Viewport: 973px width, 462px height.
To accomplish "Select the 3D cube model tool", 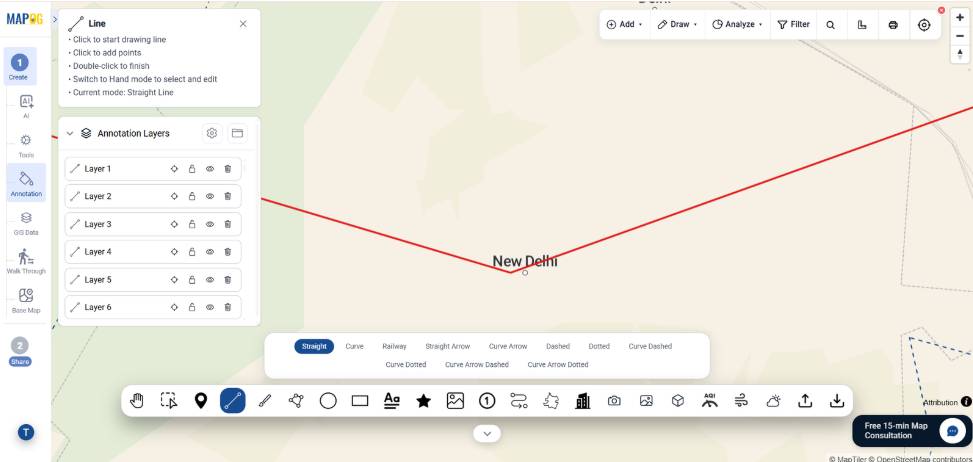I will (678, 401).
